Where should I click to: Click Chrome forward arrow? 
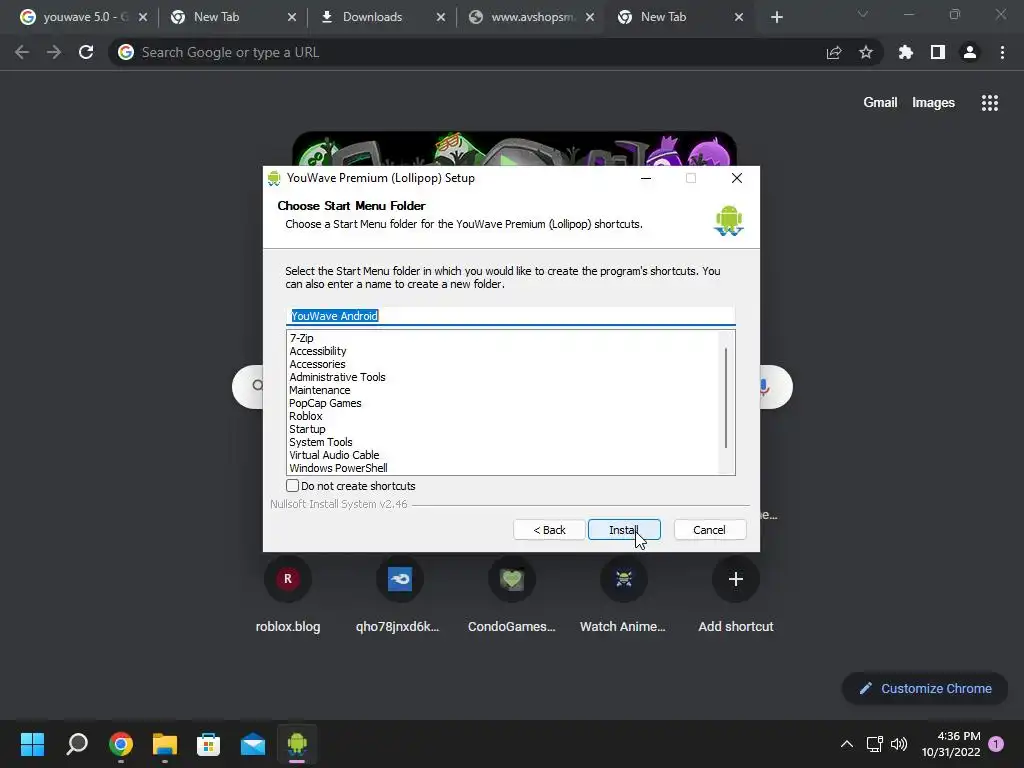coord(54,52)
